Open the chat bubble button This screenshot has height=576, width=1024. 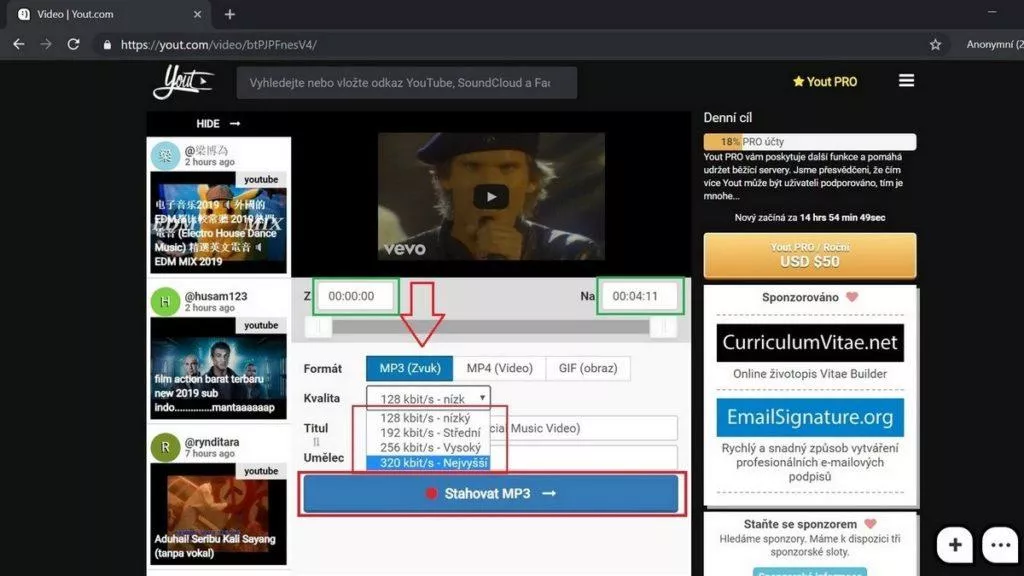pyautogui.click(x=1000, y=545)
